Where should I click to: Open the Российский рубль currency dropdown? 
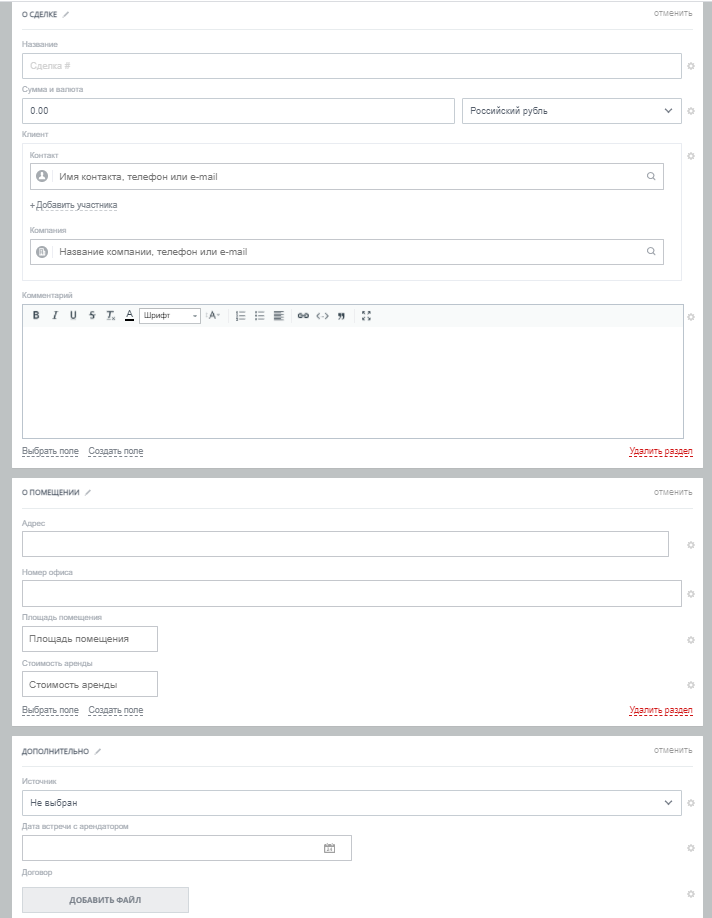tap(572, 111)
